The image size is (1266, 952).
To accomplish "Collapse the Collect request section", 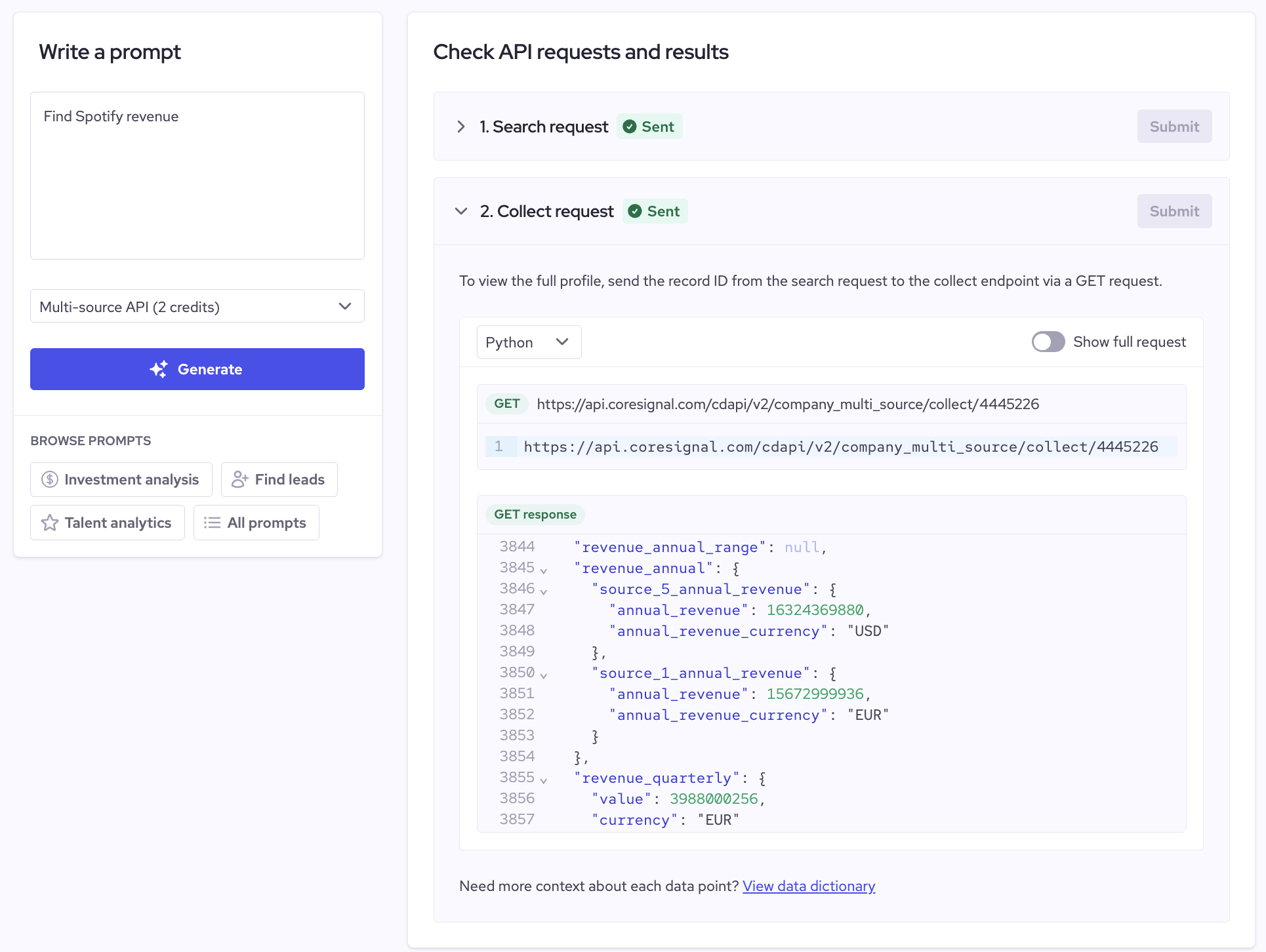I will [x=461, y=211].
